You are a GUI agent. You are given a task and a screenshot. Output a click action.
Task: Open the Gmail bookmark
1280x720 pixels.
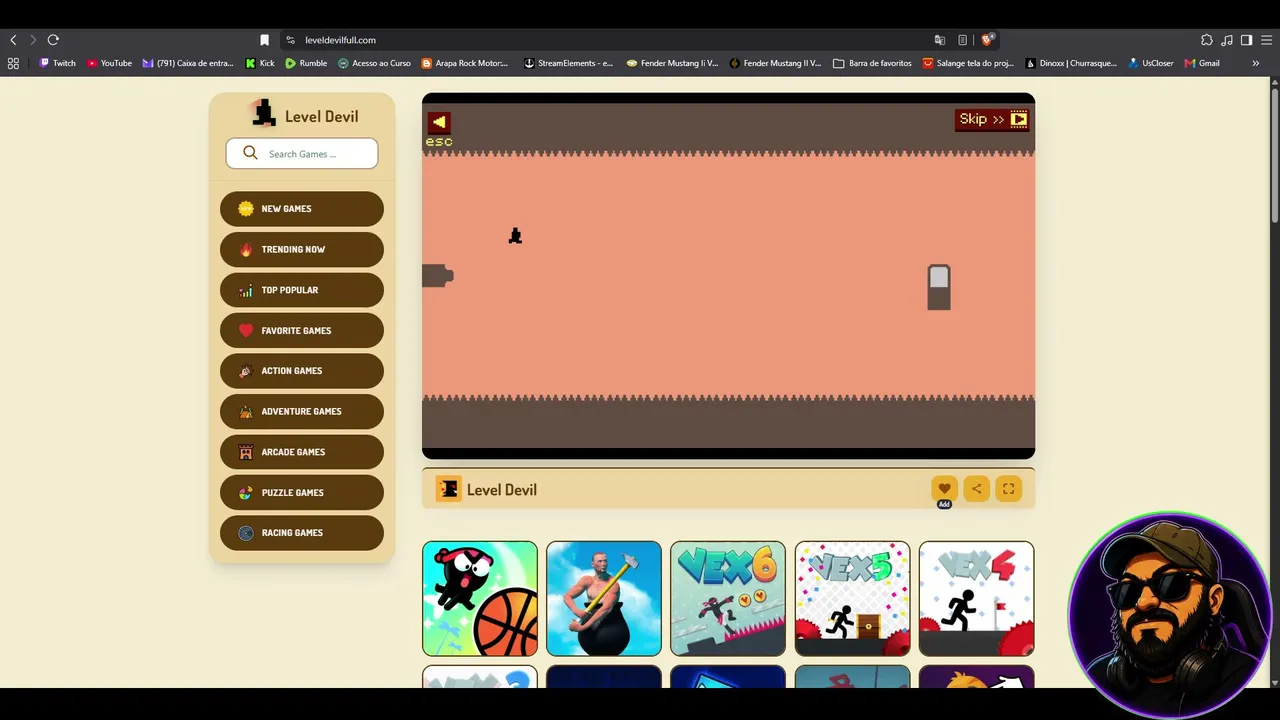[1202, 63]
